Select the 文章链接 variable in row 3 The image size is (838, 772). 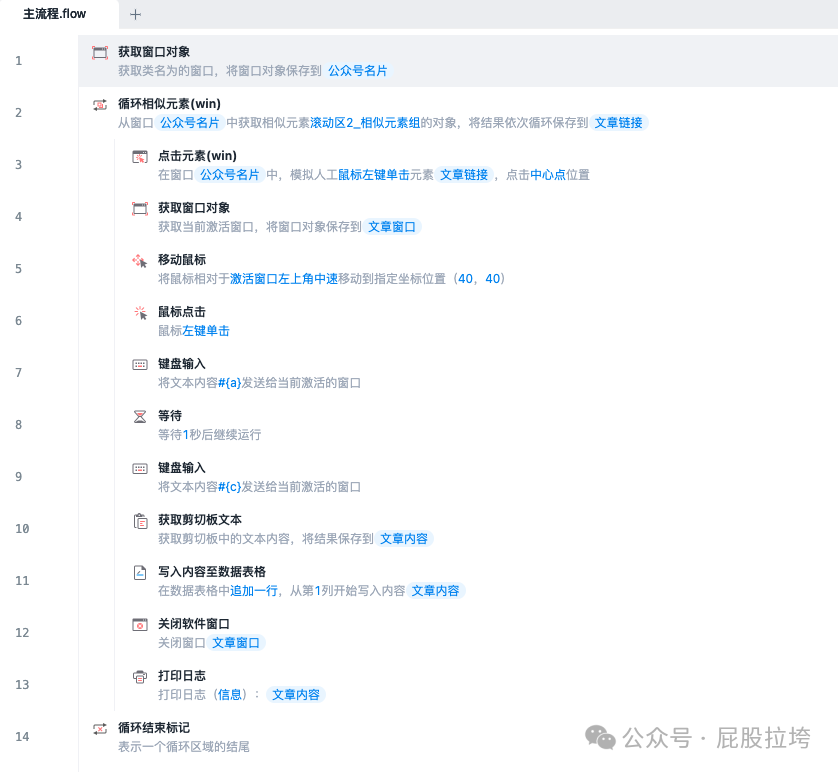pyautogui.click(x=464, y=175)
